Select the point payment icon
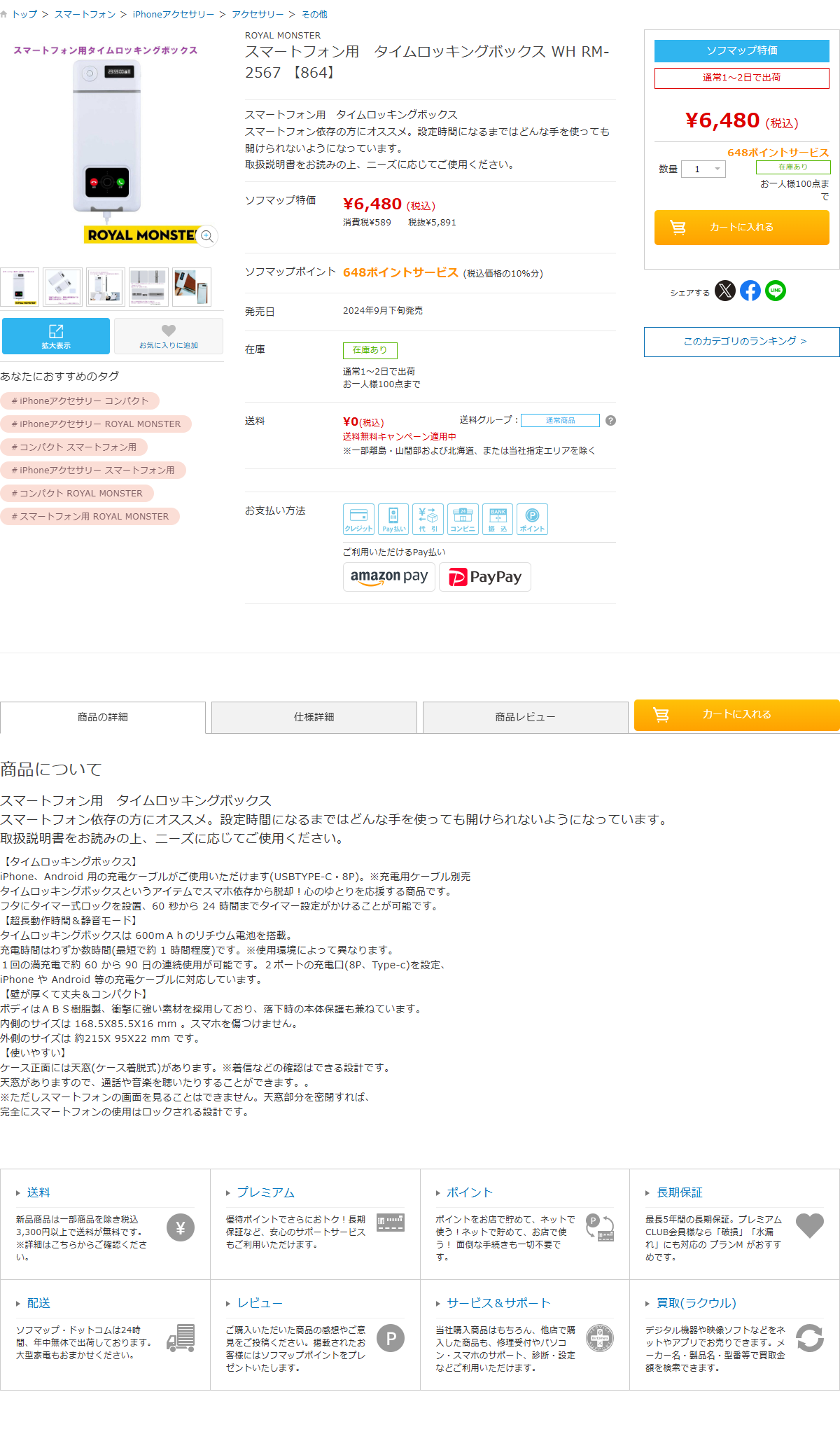 click(x=532, y=519)
